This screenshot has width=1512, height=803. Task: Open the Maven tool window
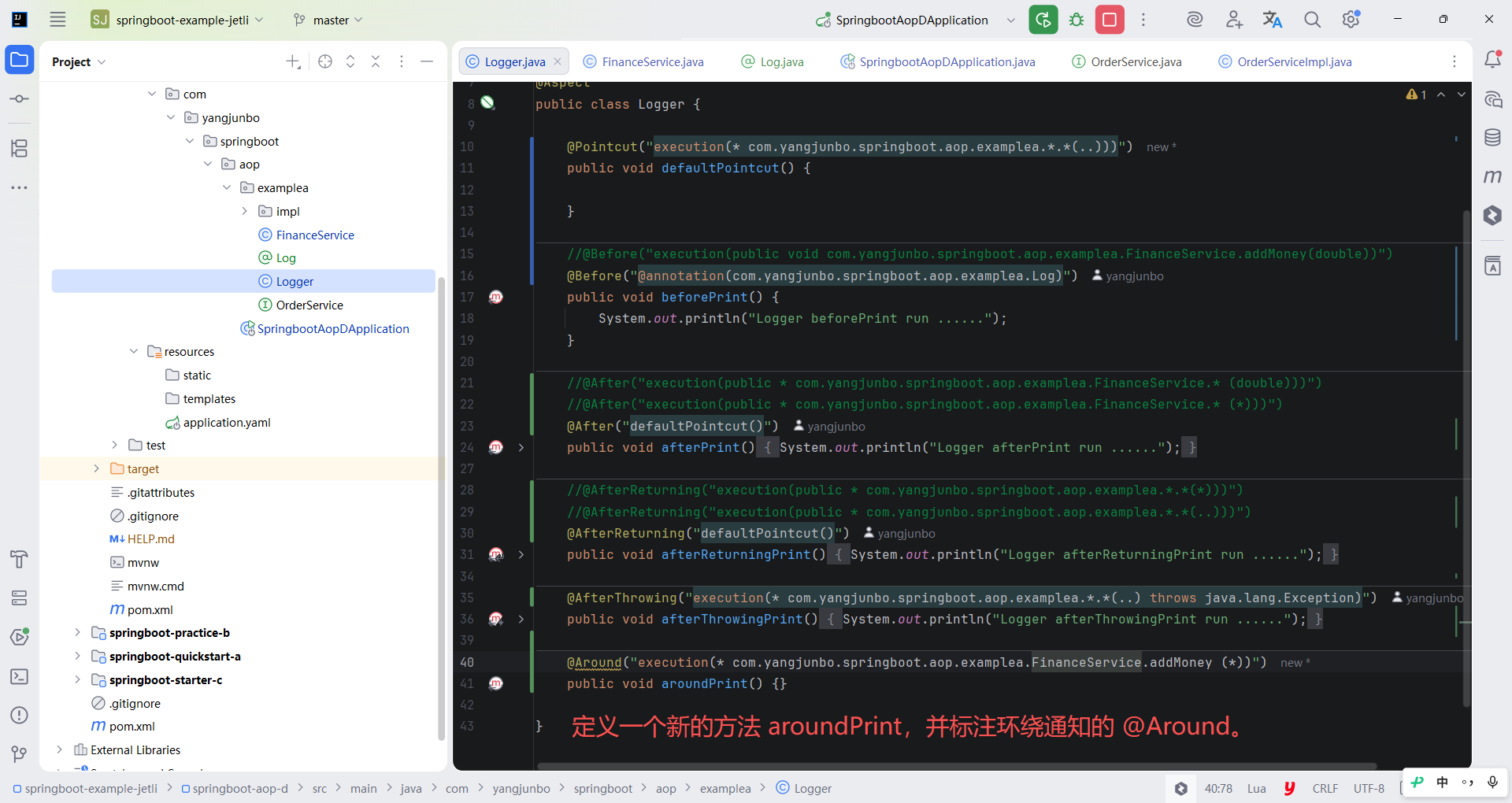(x=1492, y=176)
